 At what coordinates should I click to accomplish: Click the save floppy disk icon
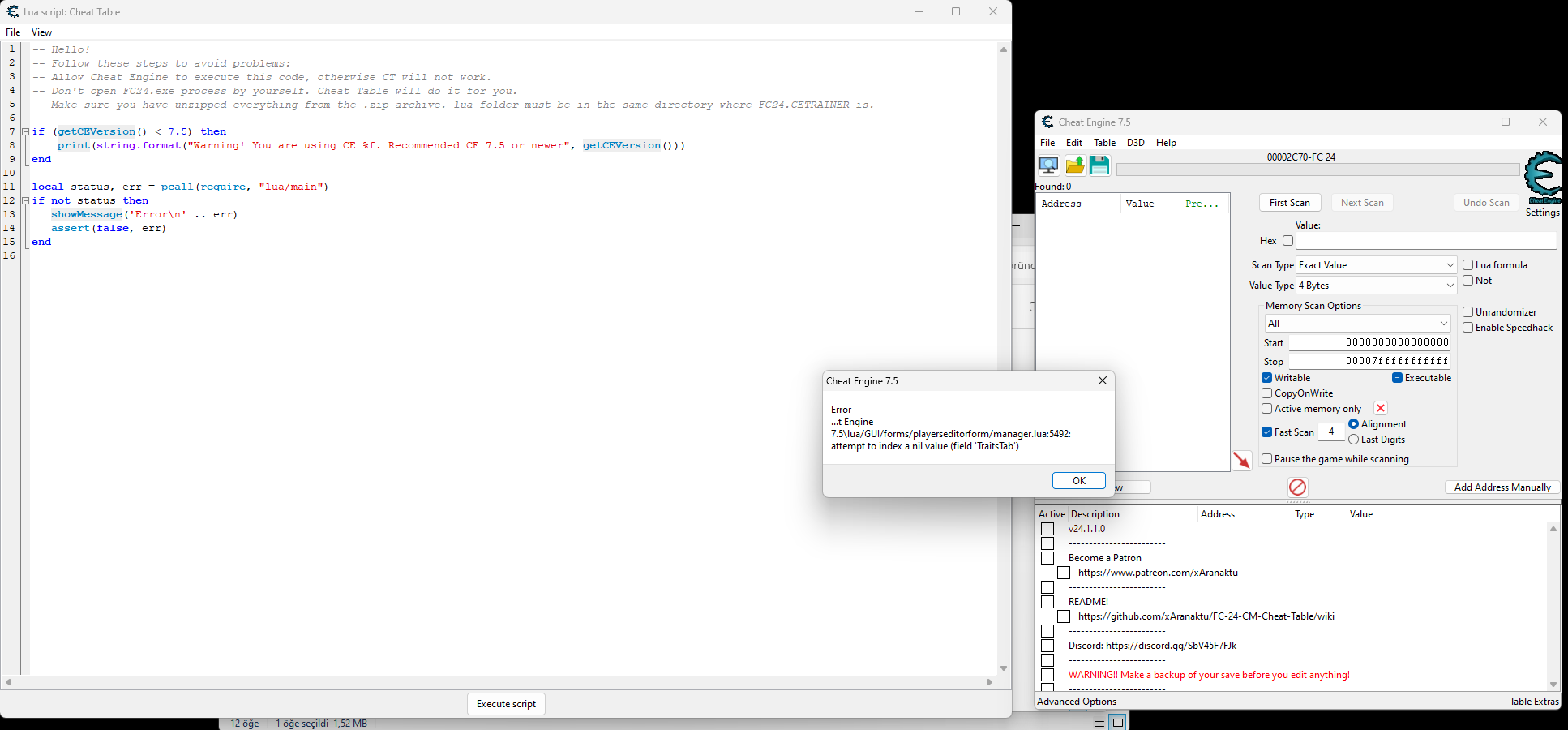click(x=1099, y=165)
